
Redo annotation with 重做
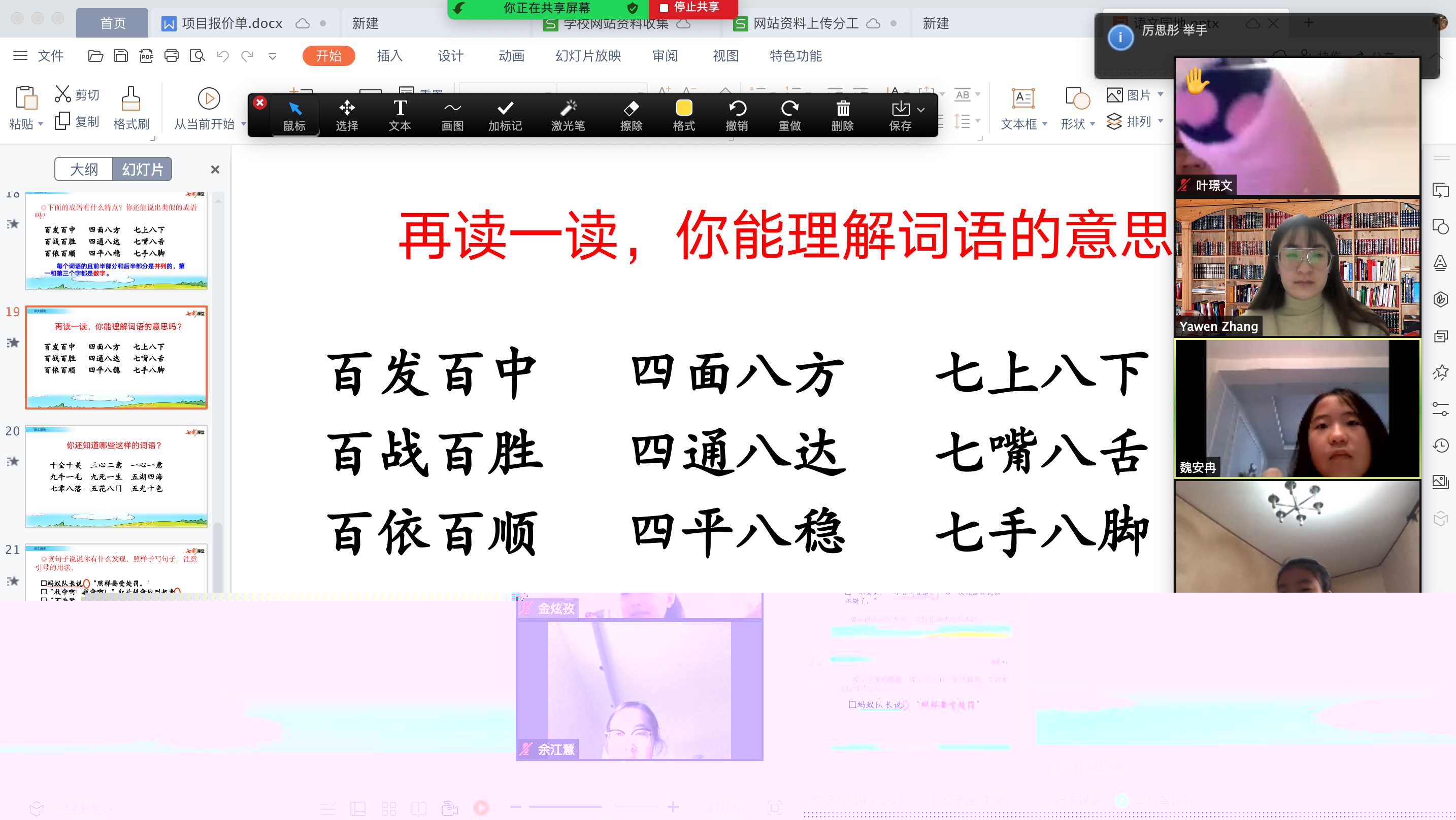click(789, 116)
